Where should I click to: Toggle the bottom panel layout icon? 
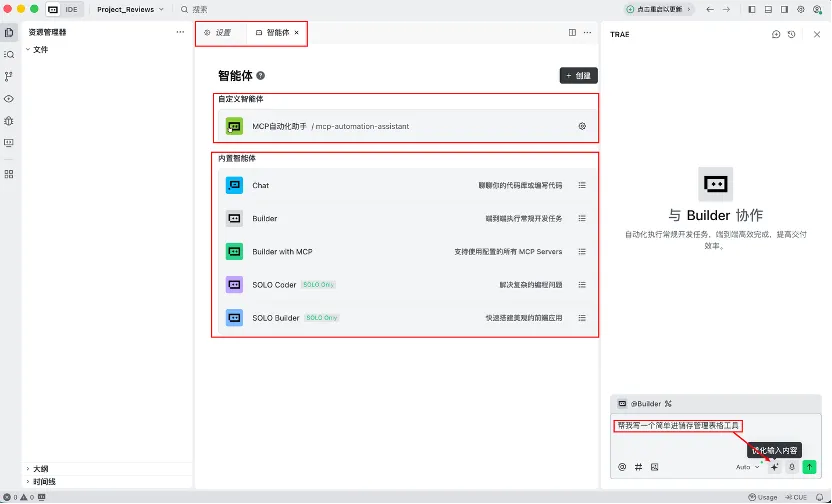[768, 10]
